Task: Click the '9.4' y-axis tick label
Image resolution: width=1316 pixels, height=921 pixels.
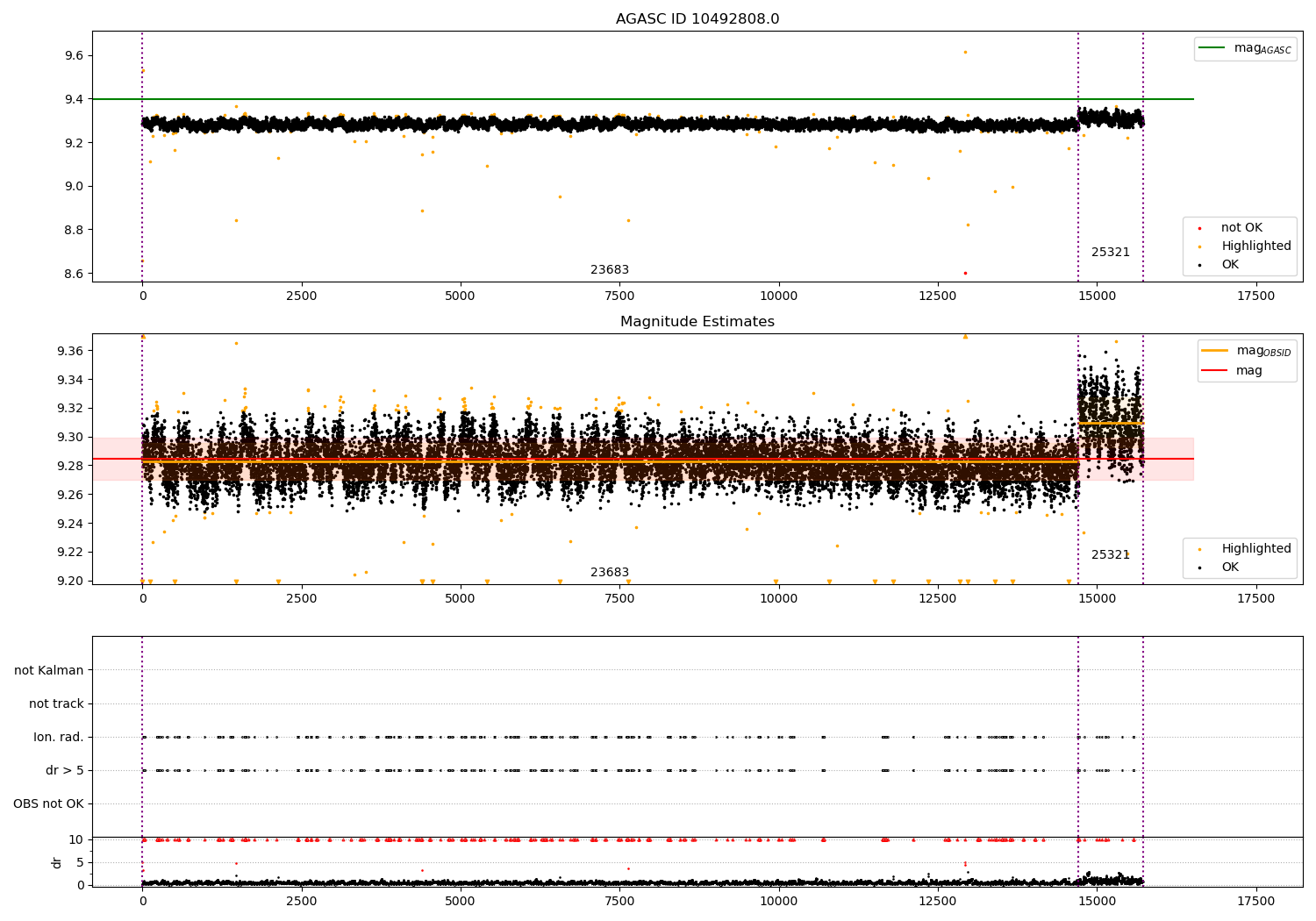Action: point(74,99)
